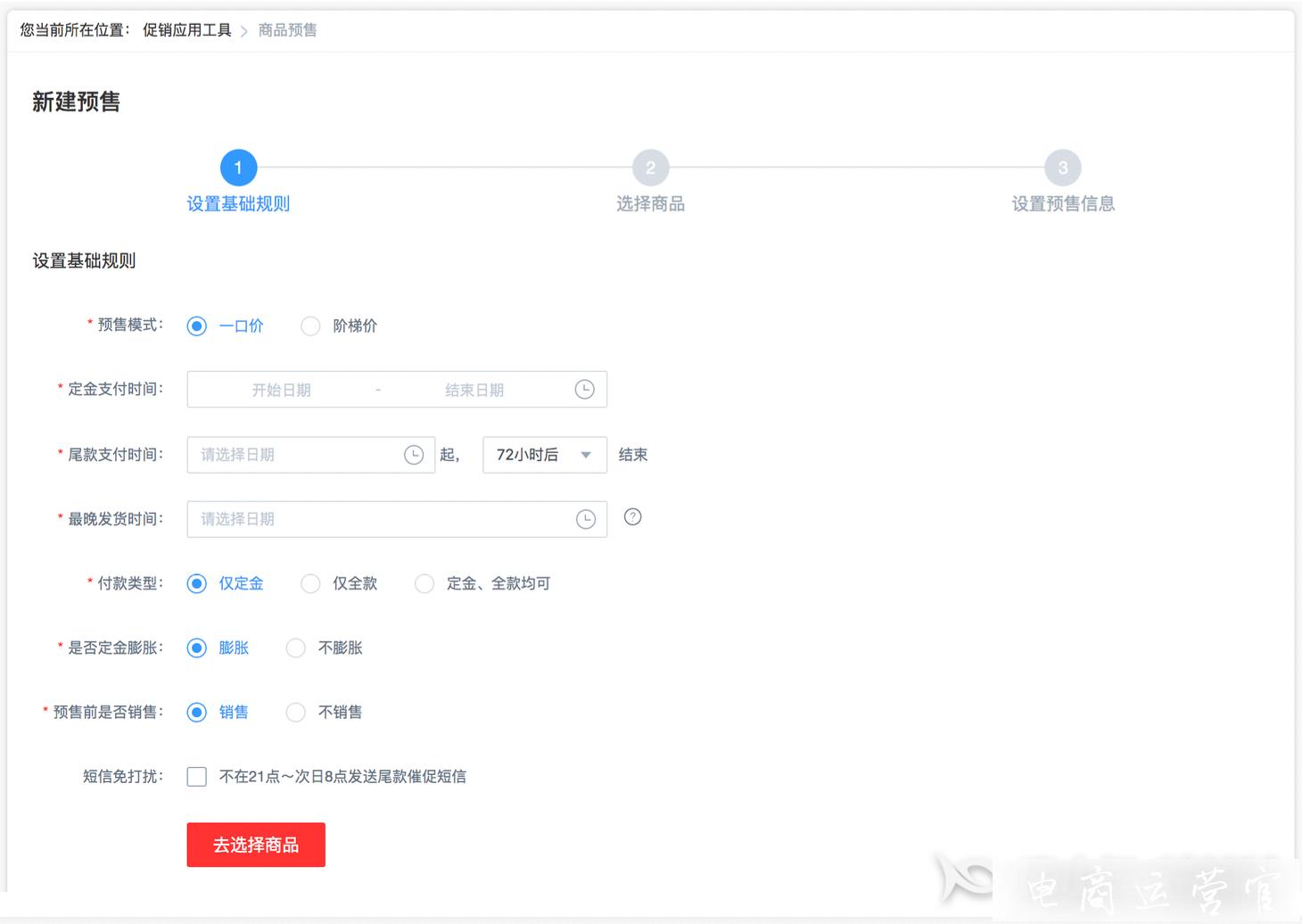Select 不销售 before presale
This screenshot has width=1302, height=924.
(295, 713)
